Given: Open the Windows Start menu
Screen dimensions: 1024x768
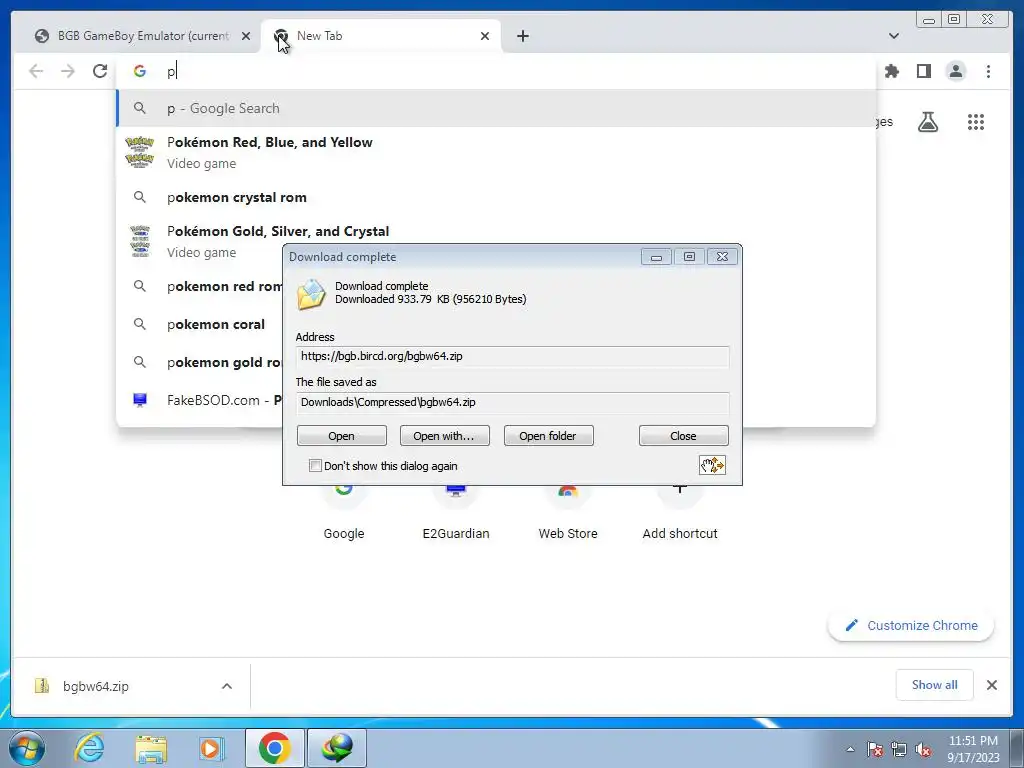Looking at the screenshot, I should [x=27, y=748].
